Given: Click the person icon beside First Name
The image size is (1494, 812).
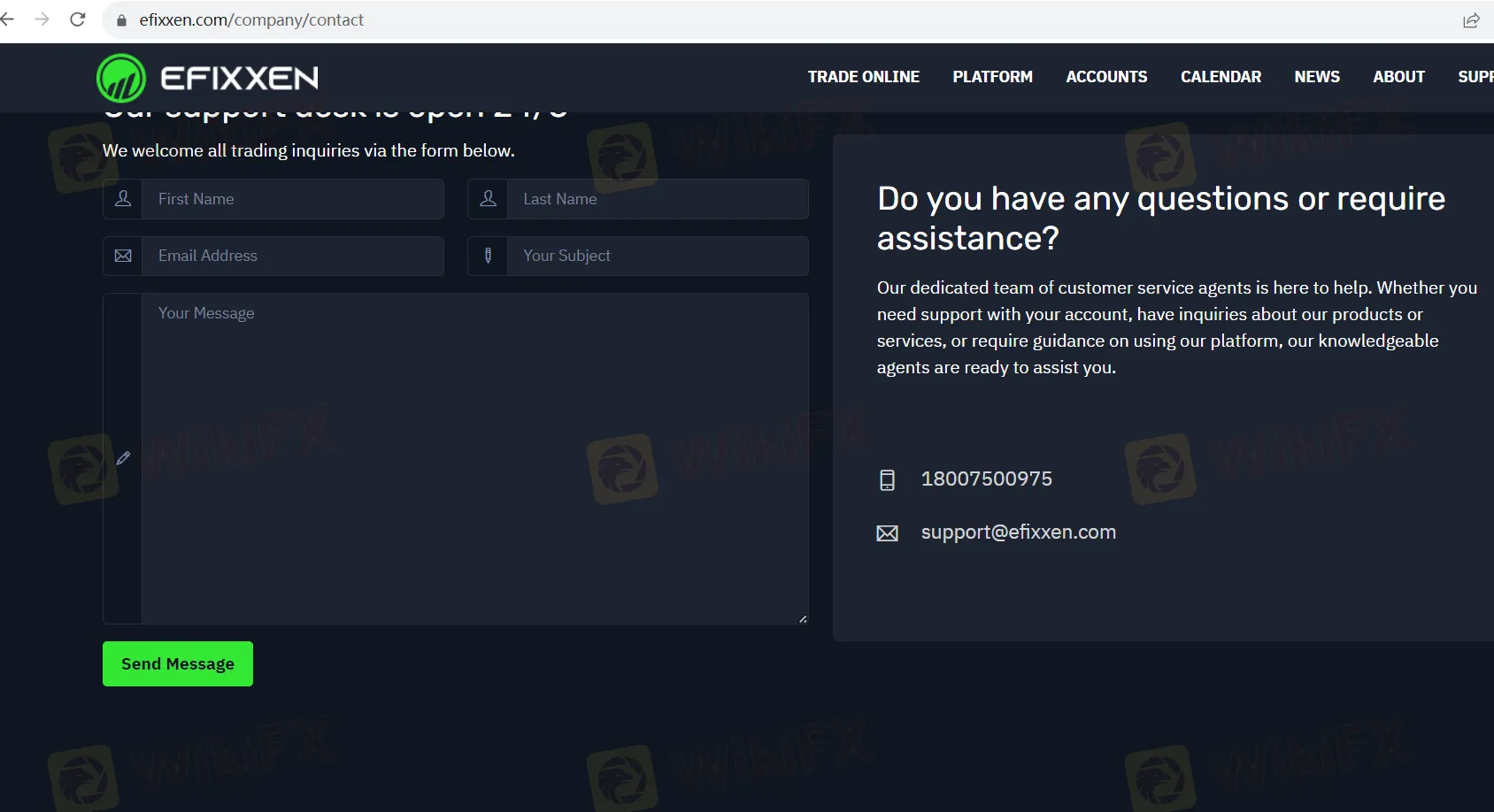Looking at the screenshot, I should point(123,199).
